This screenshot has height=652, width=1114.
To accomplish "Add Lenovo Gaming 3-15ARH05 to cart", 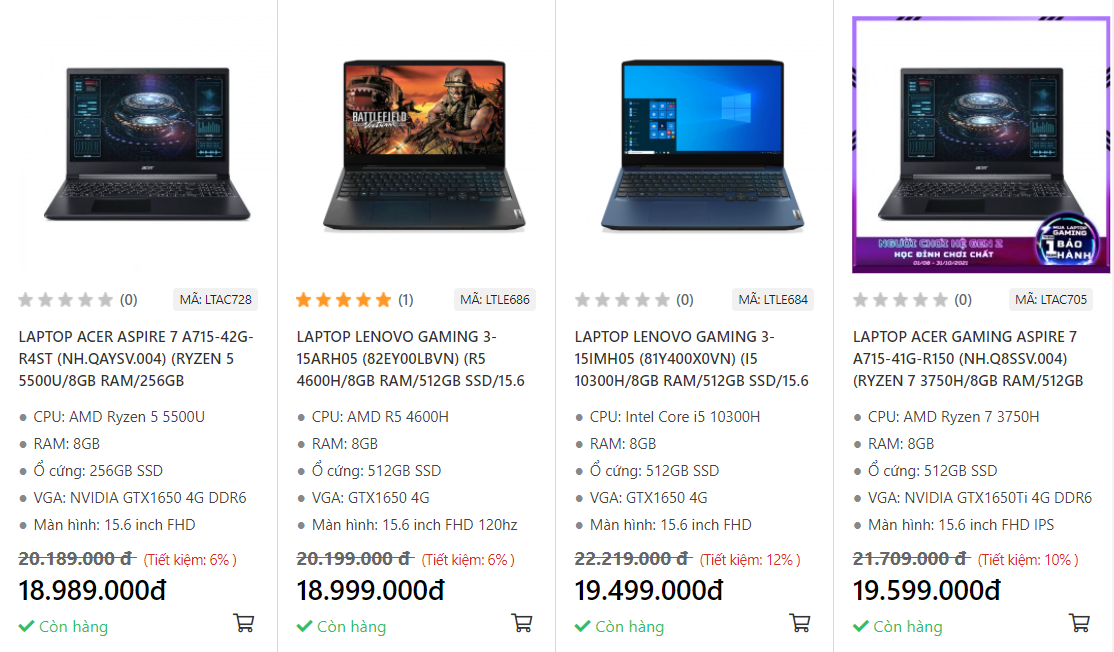I will pyautogui.click(x=521, y=623).
